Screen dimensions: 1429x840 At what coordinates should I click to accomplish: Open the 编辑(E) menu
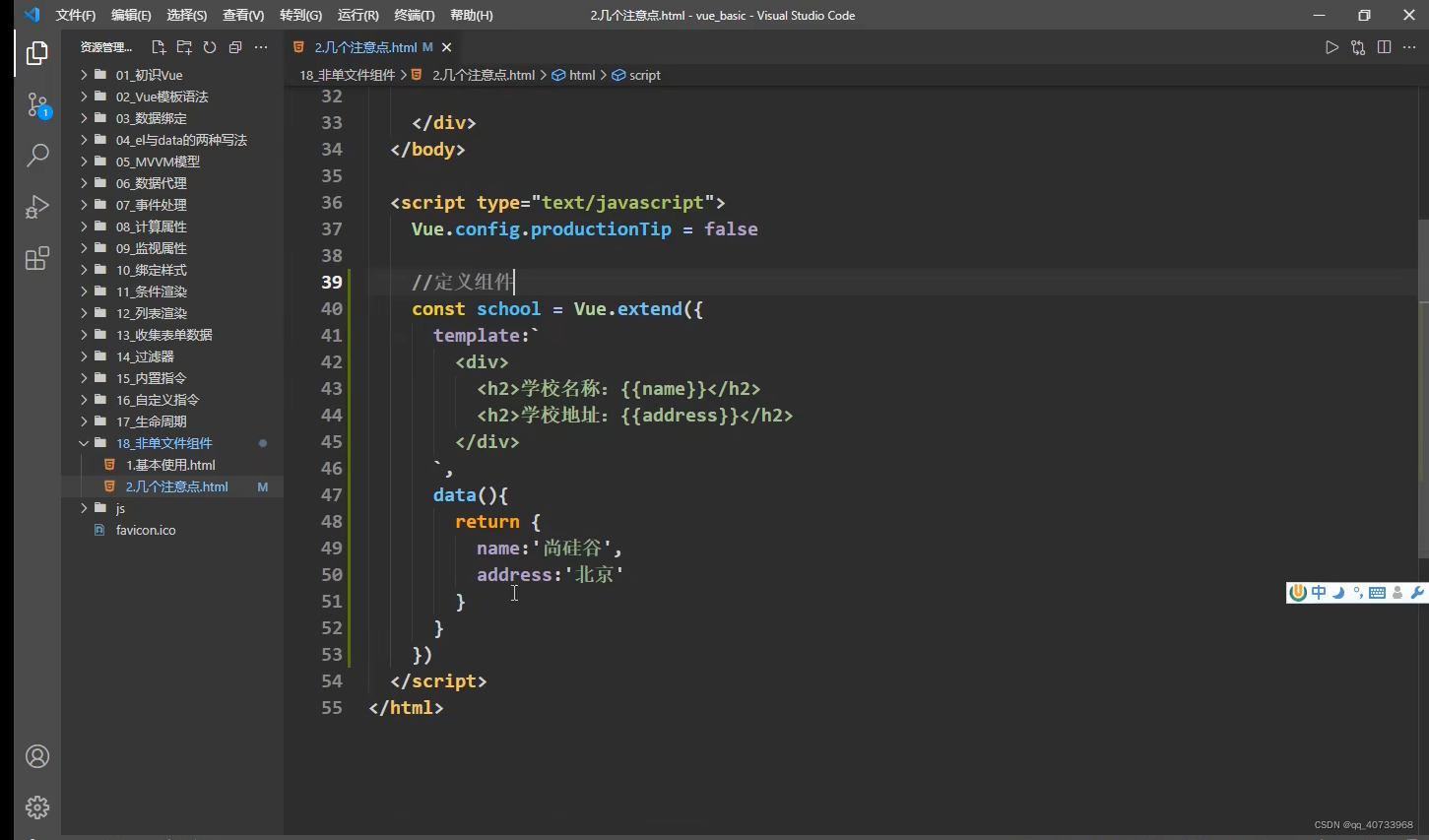[131, 15]
